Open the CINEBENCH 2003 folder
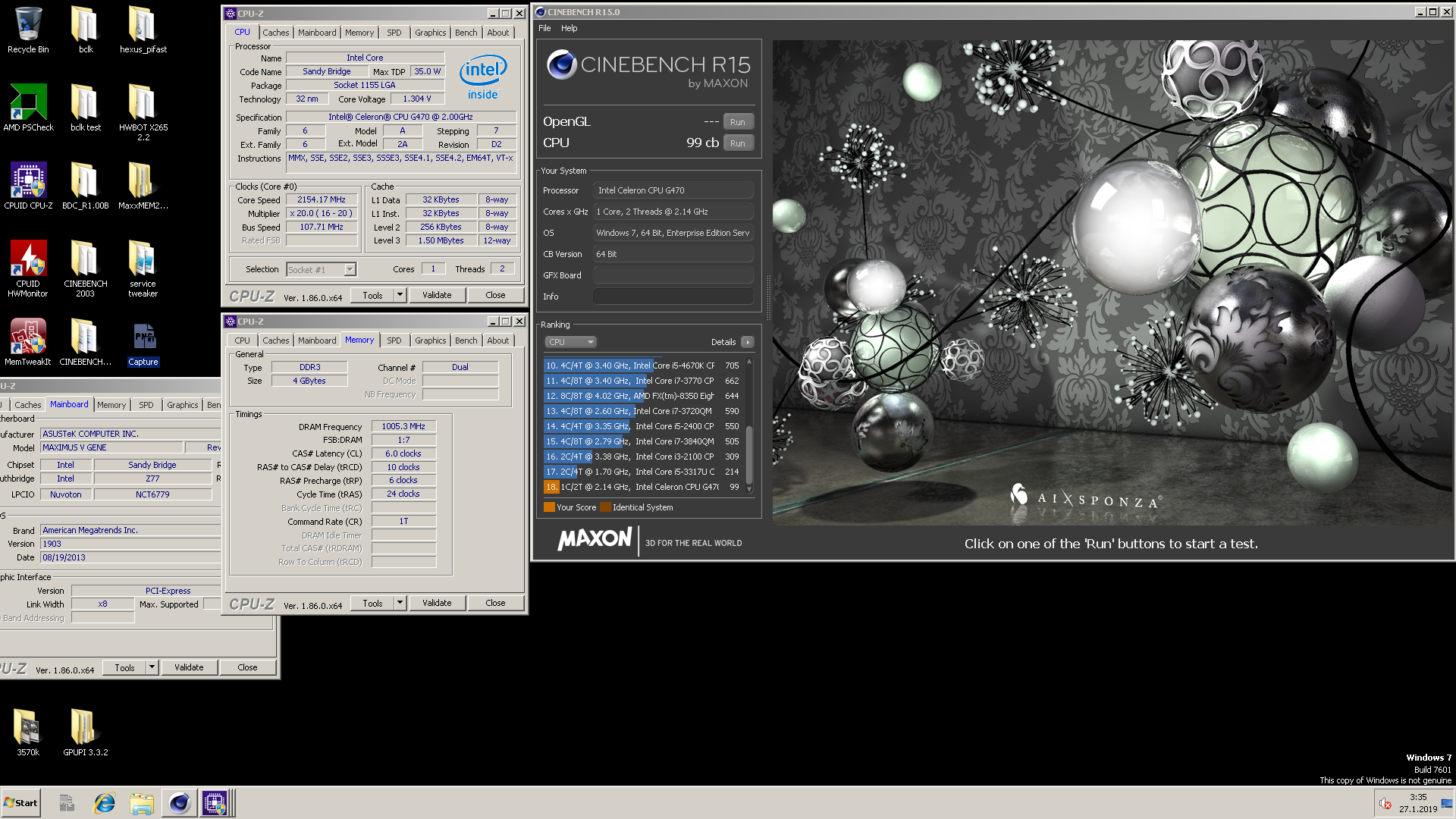1456x819 pixels. pyautogui.click(x=85, y=268)
